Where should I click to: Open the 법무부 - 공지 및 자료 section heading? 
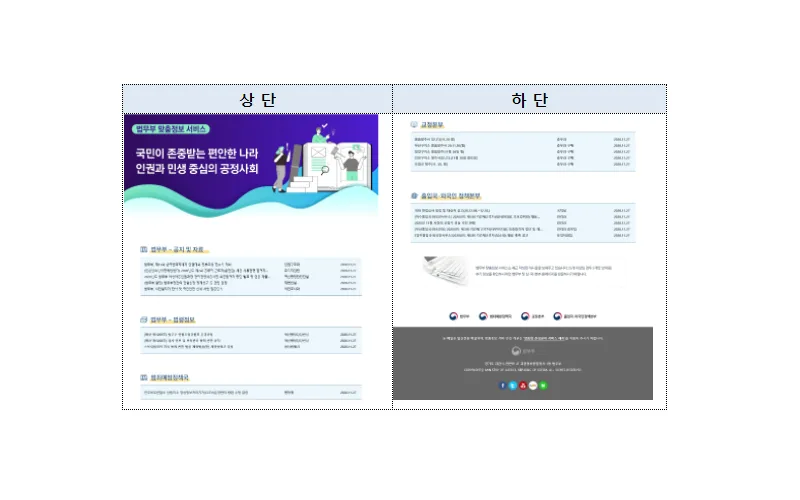point(177,249)
